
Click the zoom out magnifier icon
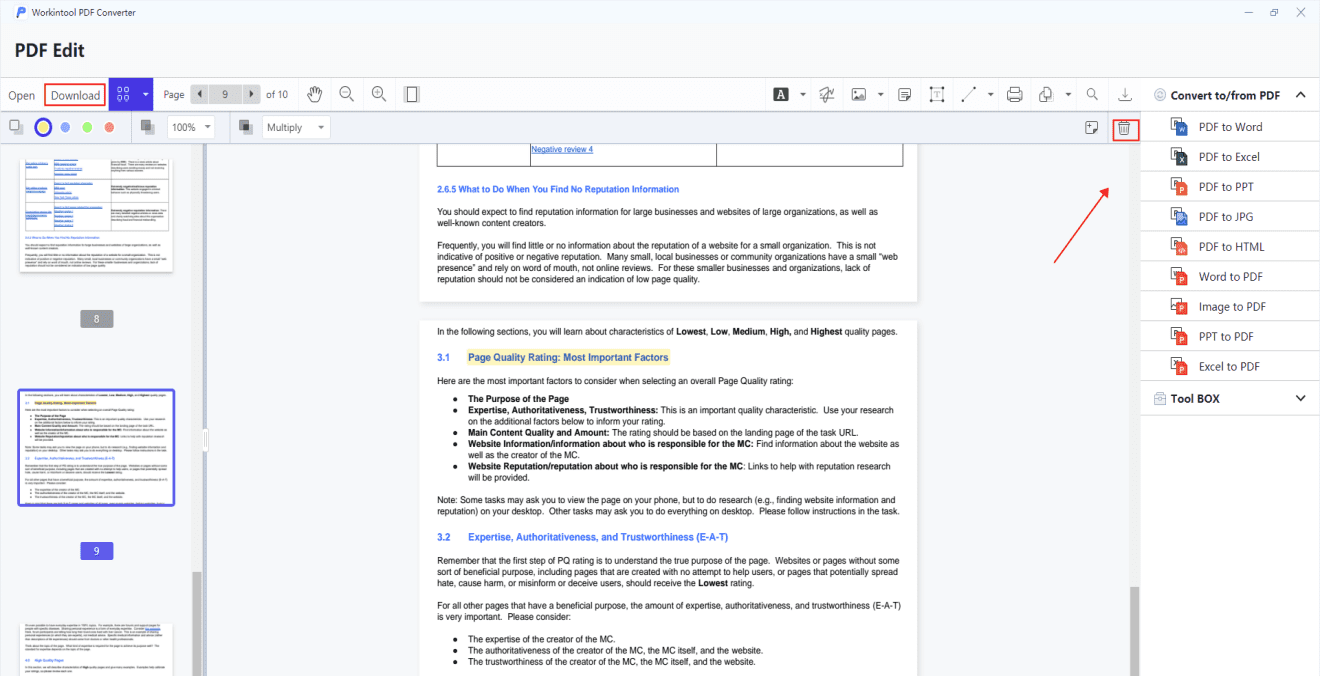coord(347,94)
